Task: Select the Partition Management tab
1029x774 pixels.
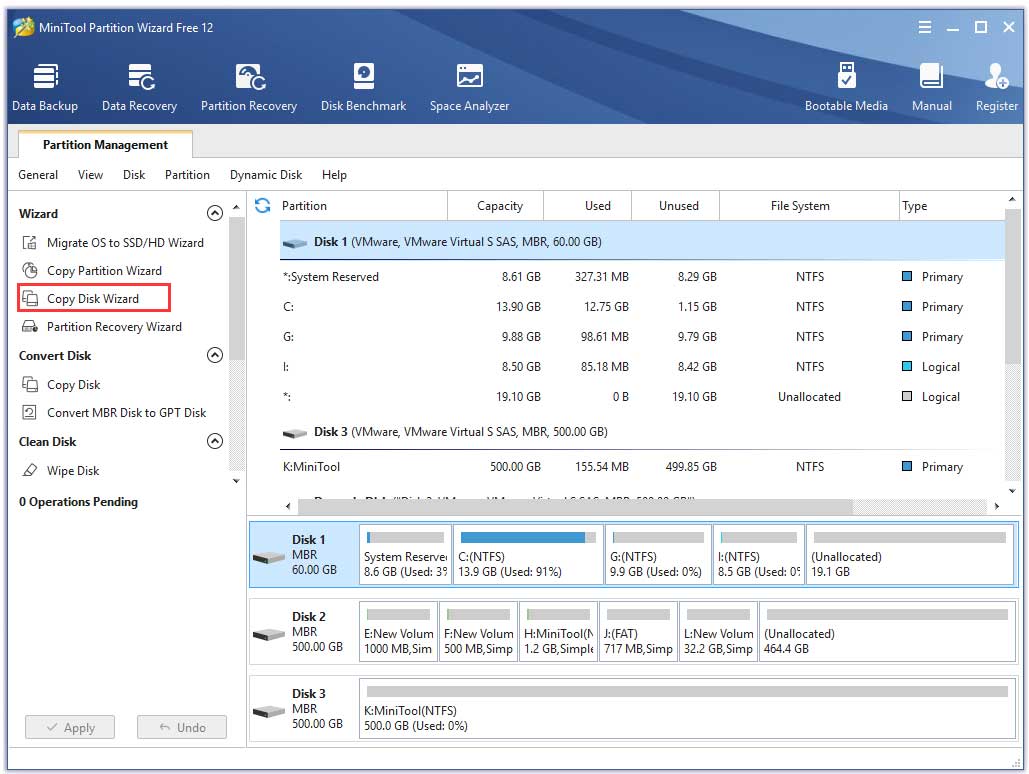Action: point(105,144)
